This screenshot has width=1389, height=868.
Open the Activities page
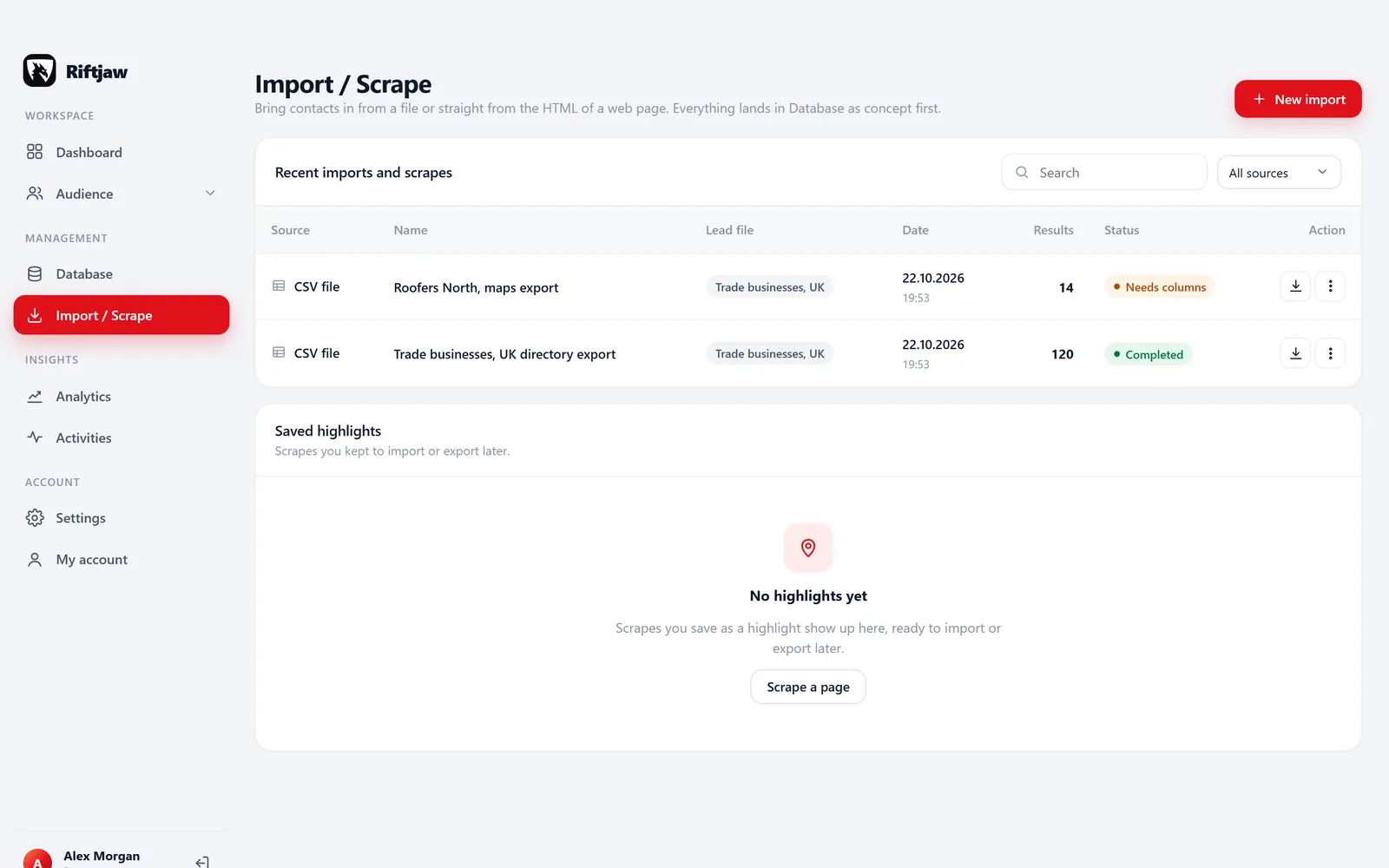tap(122, 437)
